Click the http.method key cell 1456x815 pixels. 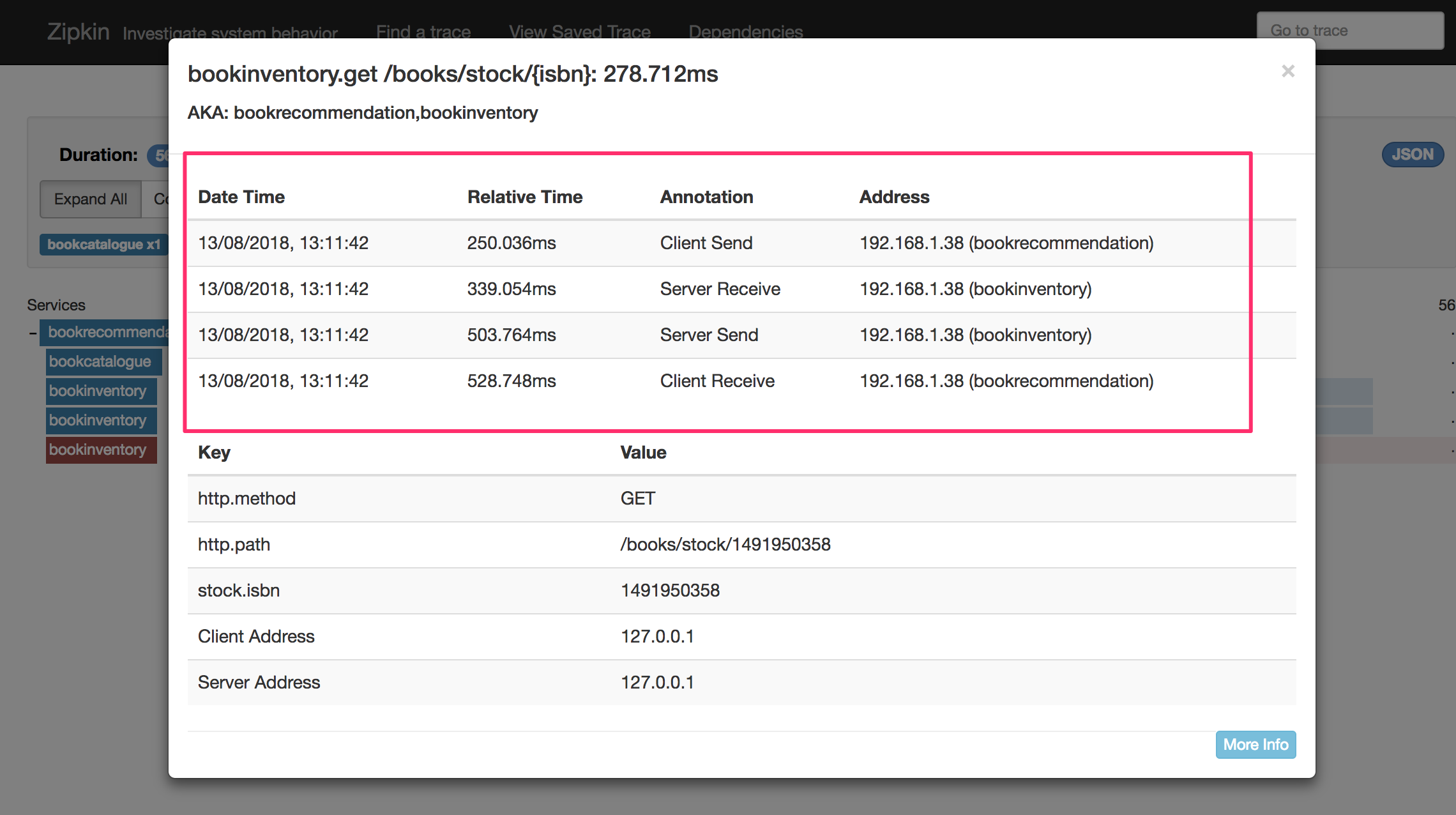click(246, 498)
